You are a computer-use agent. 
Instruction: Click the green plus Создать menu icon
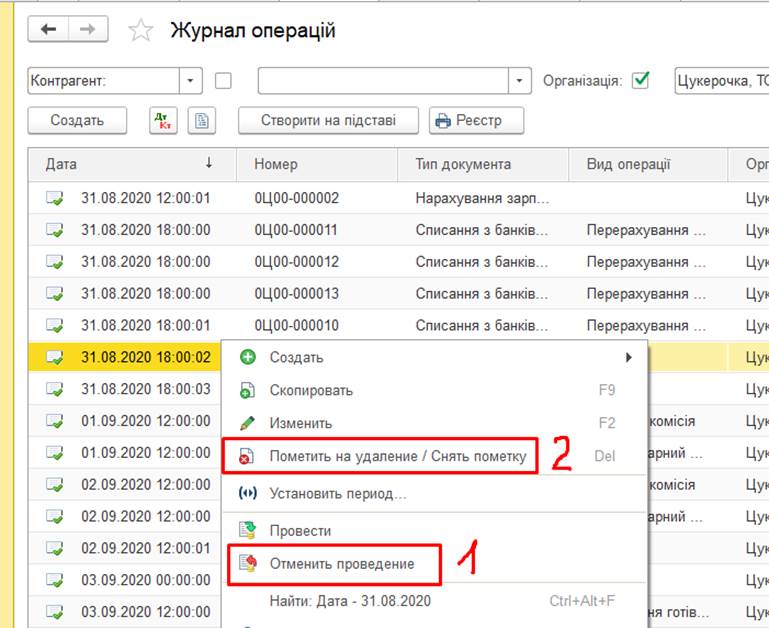248,357
